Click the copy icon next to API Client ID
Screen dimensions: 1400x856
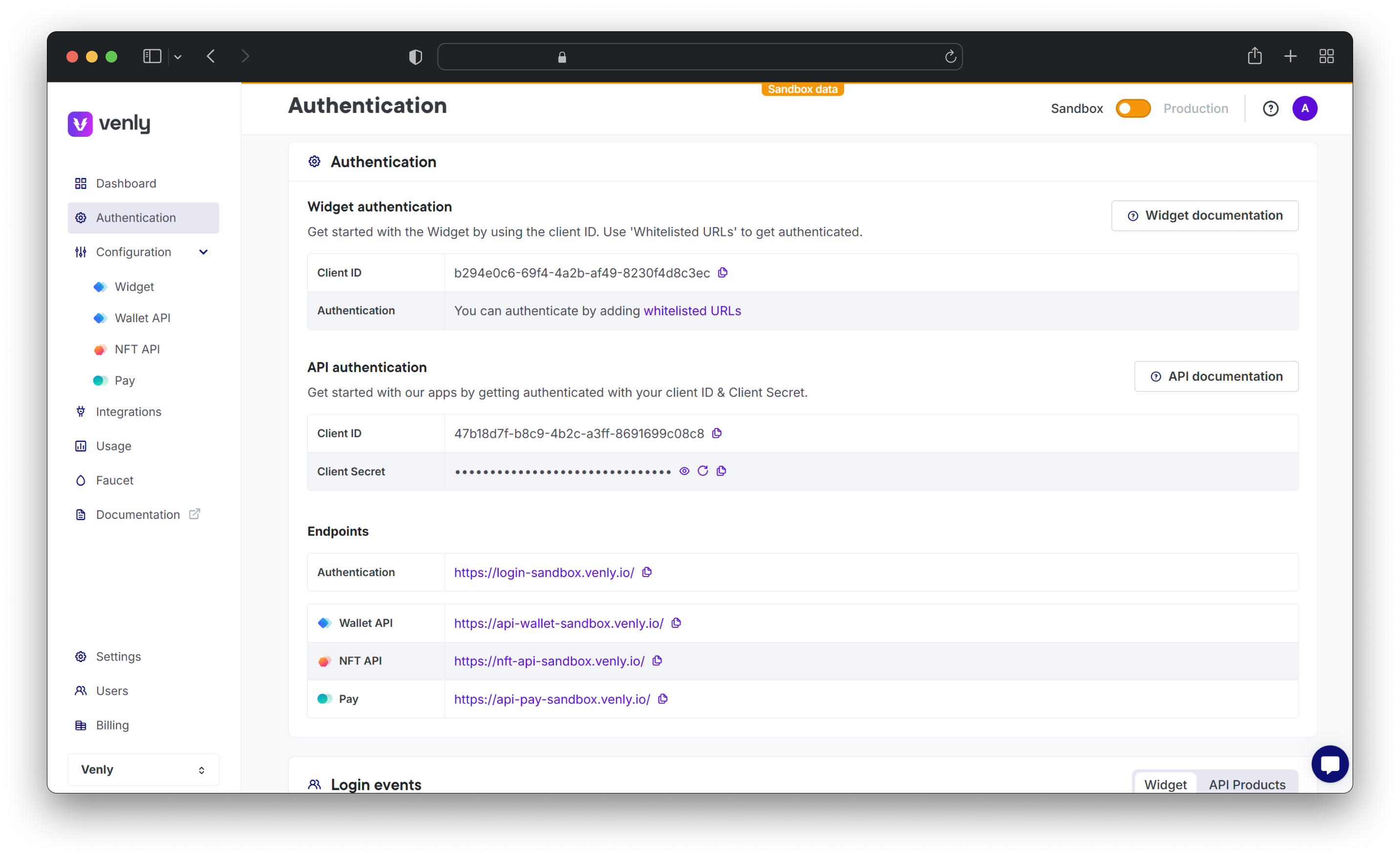click(x=719, y=433)
